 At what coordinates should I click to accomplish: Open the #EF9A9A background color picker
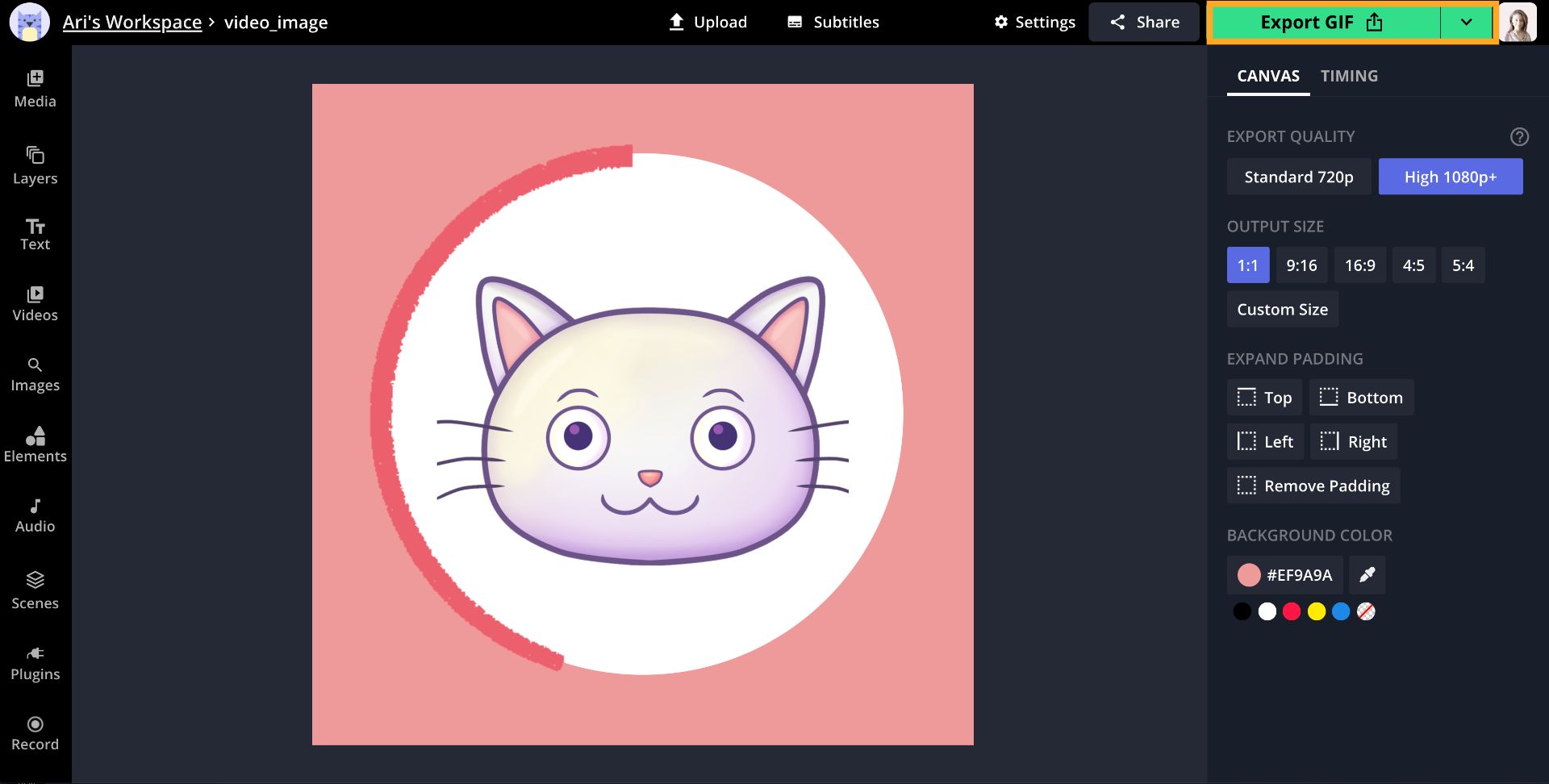(1284, 575)
